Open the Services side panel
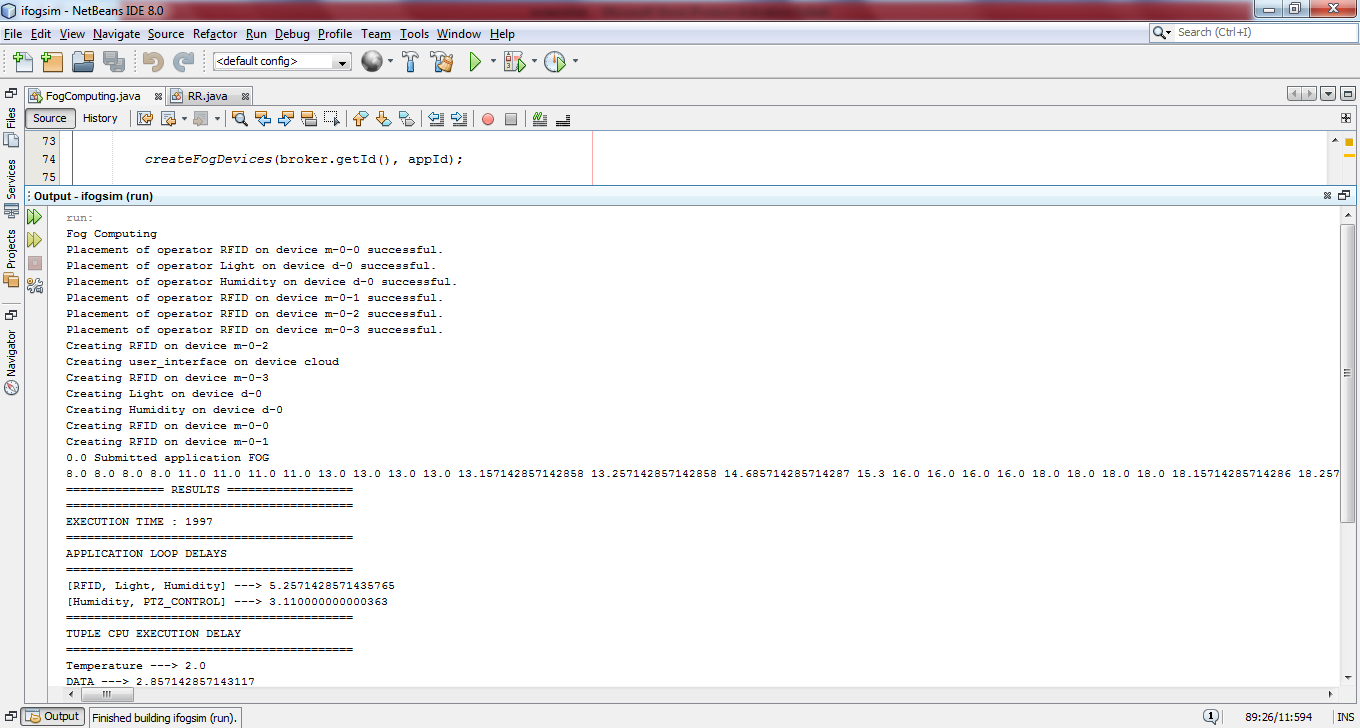Viewport: 1360px width, 728px height. [x=11, y=188]
